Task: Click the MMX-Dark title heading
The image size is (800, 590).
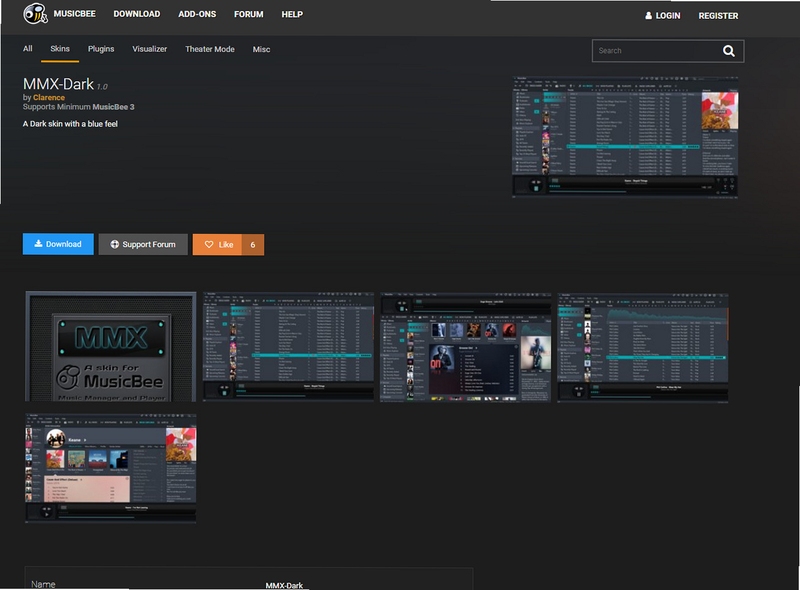Action: click(58, 84)
